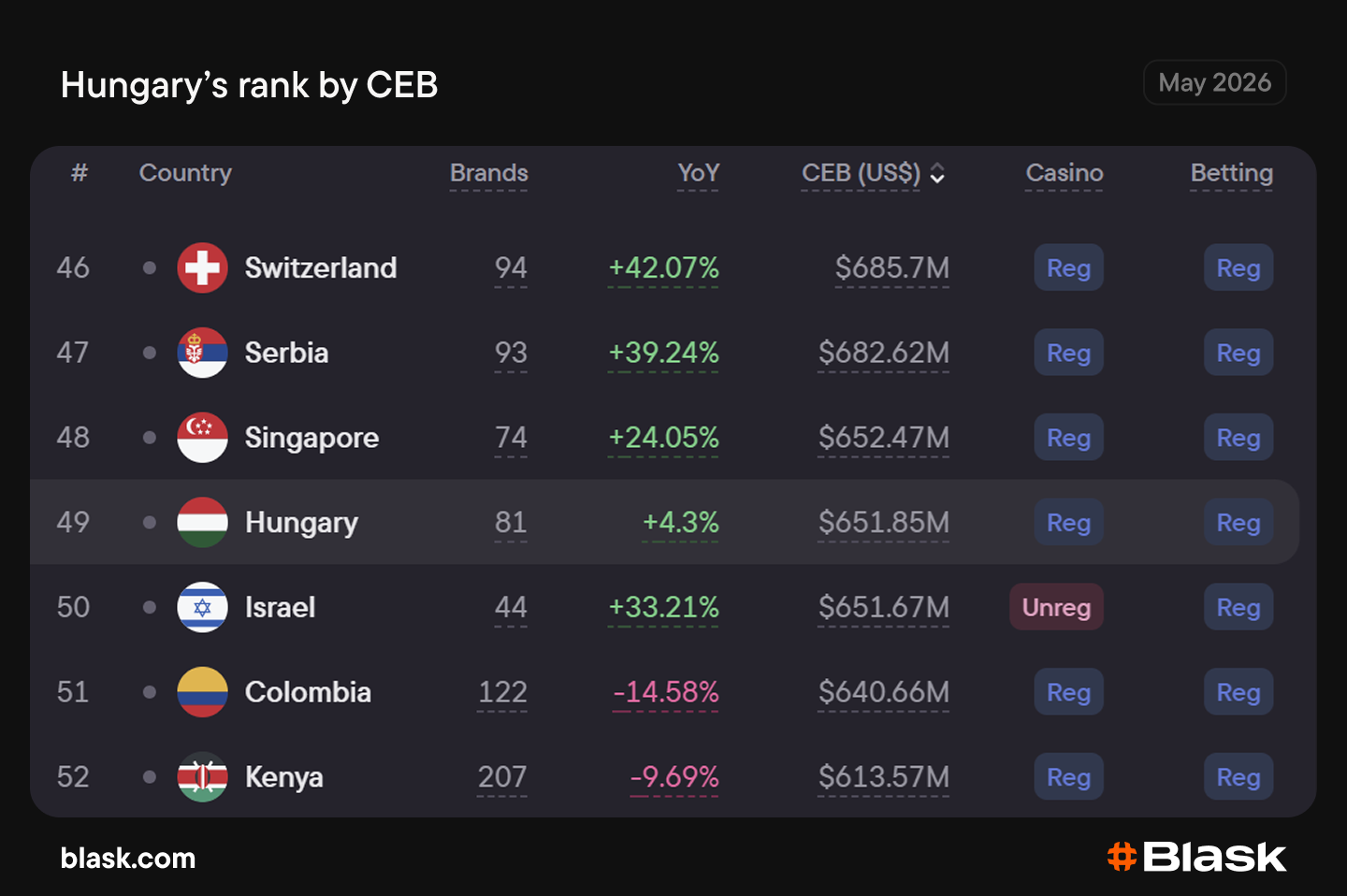Click the Colombia flag icon

pyautogui.click(x=202, y=692)
